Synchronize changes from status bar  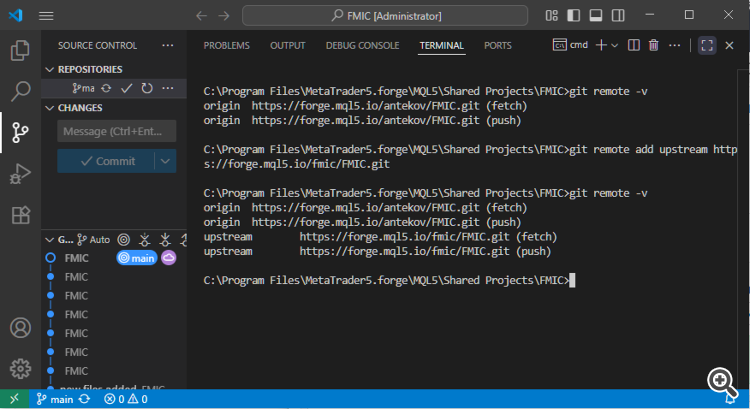click(x=84, y=399)
